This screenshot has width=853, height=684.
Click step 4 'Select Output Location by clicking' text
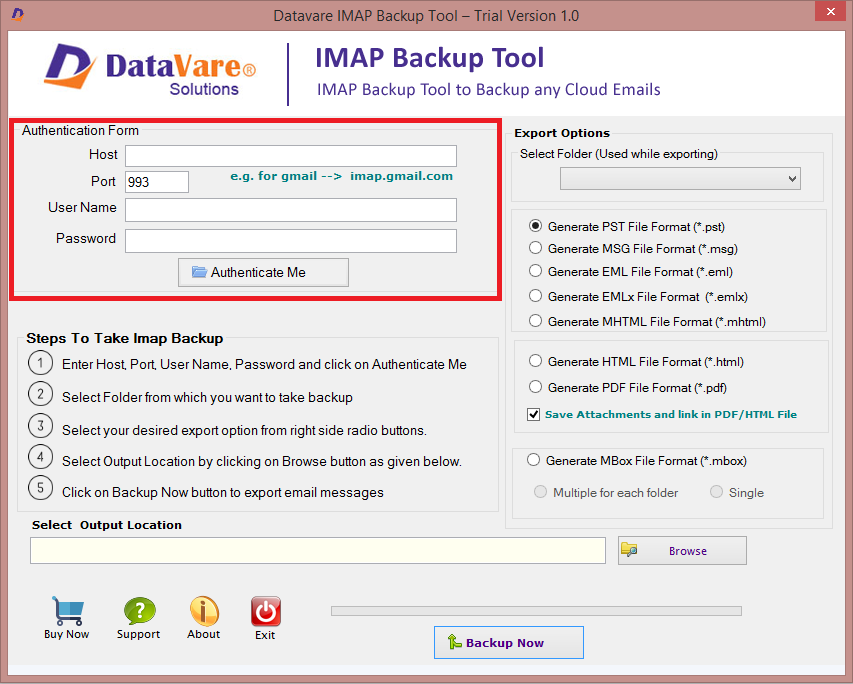pyautogui.click(x=262, y=461)
